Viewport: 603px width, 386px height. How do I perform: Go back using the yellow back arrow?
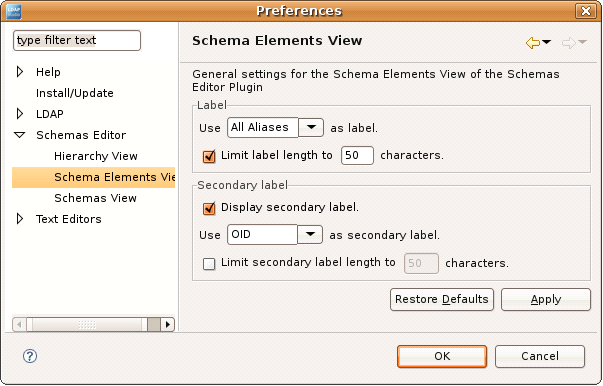click(x=533, y=42)
